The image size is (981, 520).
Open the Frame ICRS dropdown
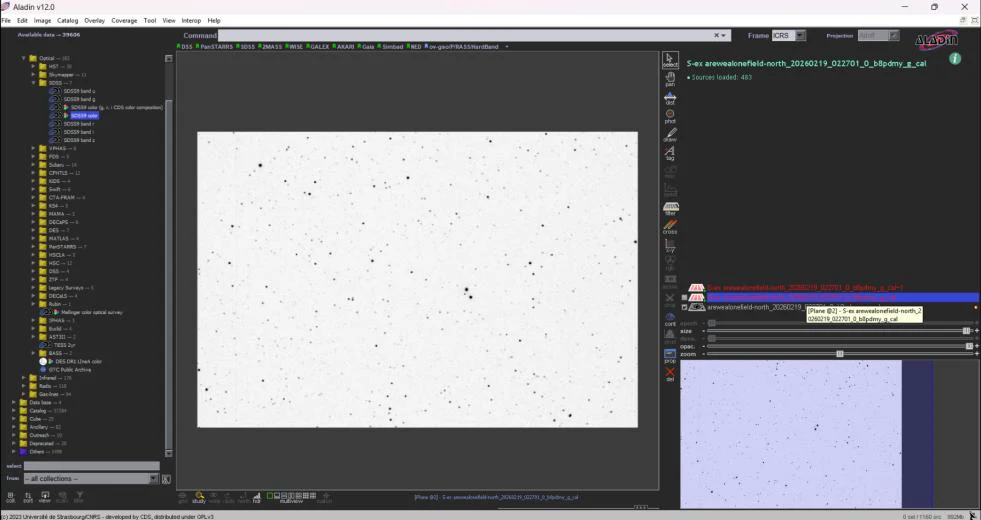pyautogui.click(x=789, y=36)
